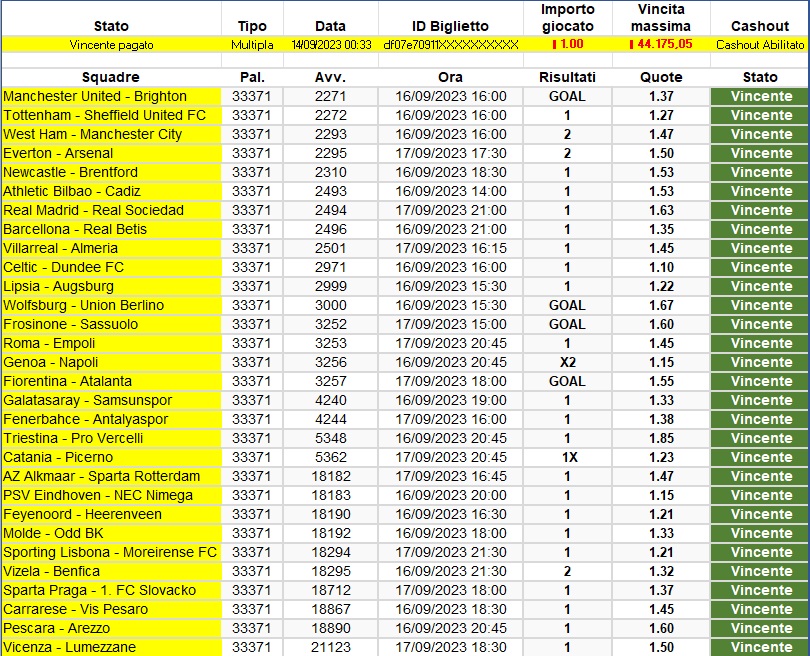Click 'Triestina - Pro Vercelli' match
Screen dimensions: 810x656
point(112,439)
